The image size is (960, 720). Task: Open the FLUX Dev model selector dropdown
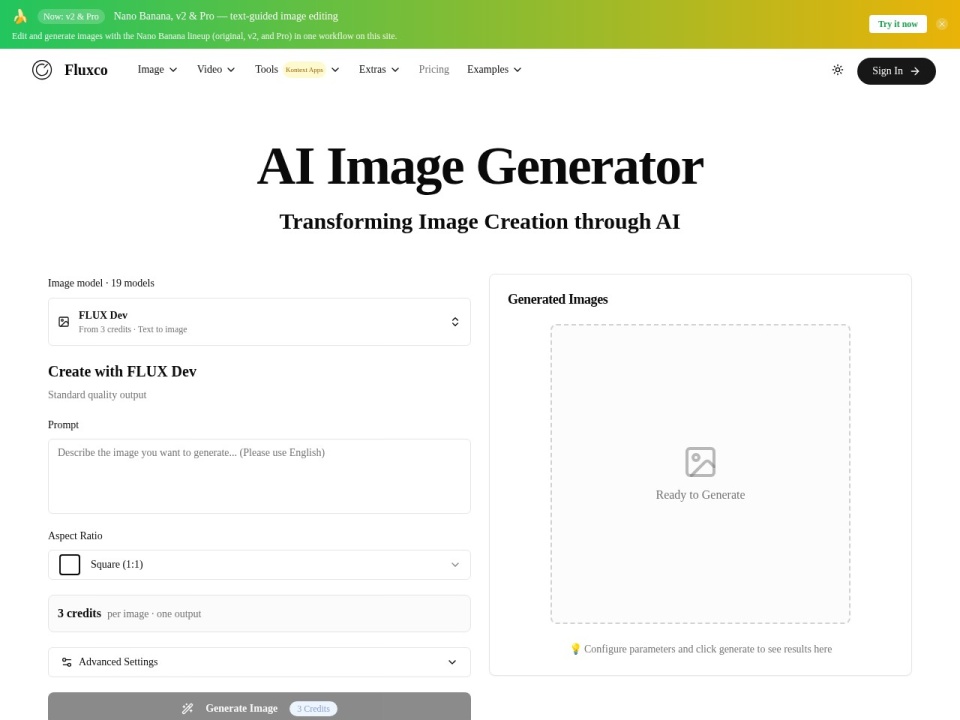pyautogui.click(x=260, y=322)
